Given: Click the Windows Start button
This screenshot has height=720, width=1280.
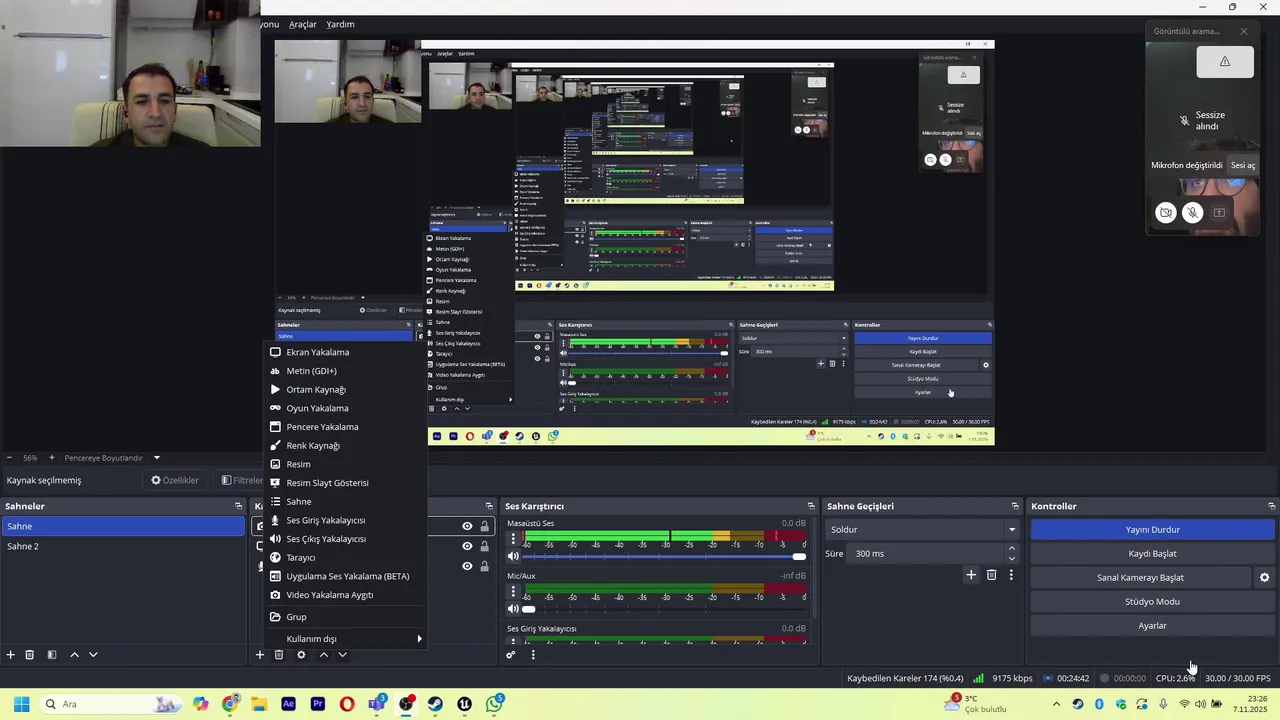Looking at the screenshot, I should point(21,704).
